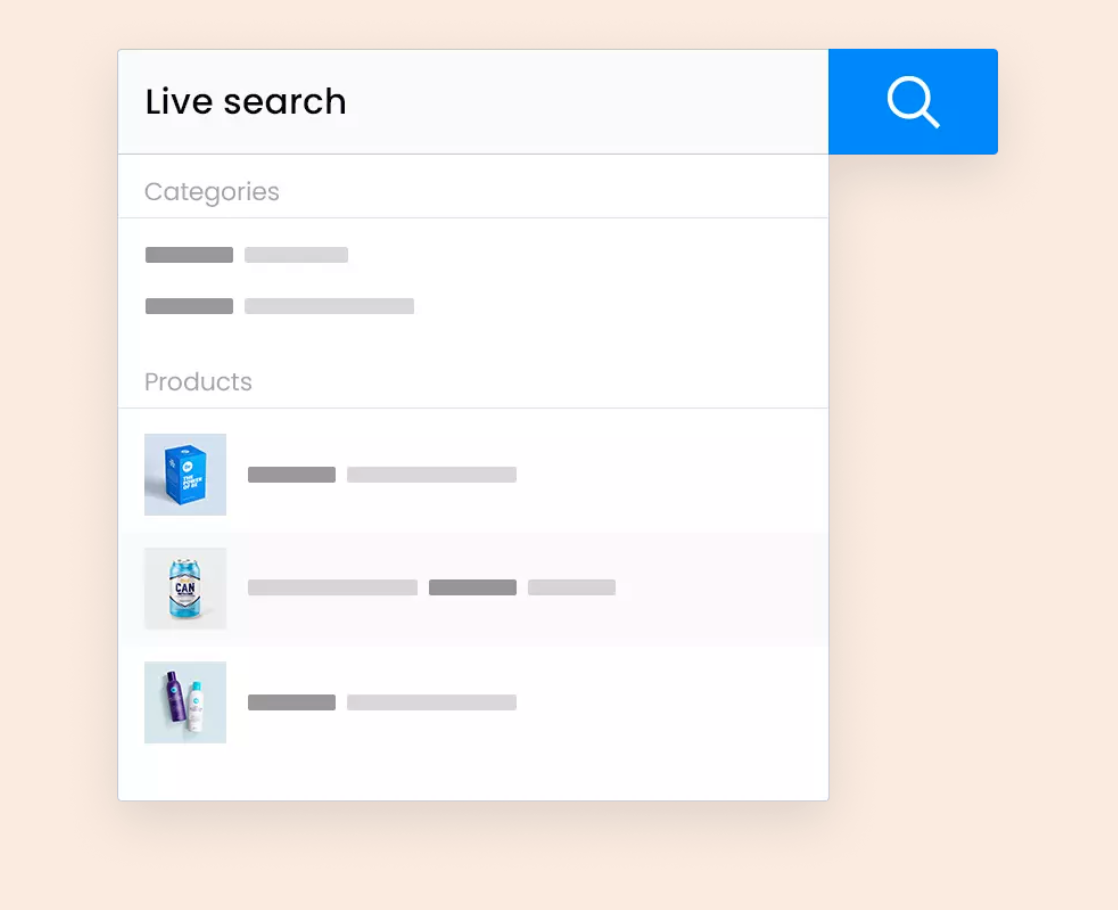Choose the bottles product result text

pos(382,702)
